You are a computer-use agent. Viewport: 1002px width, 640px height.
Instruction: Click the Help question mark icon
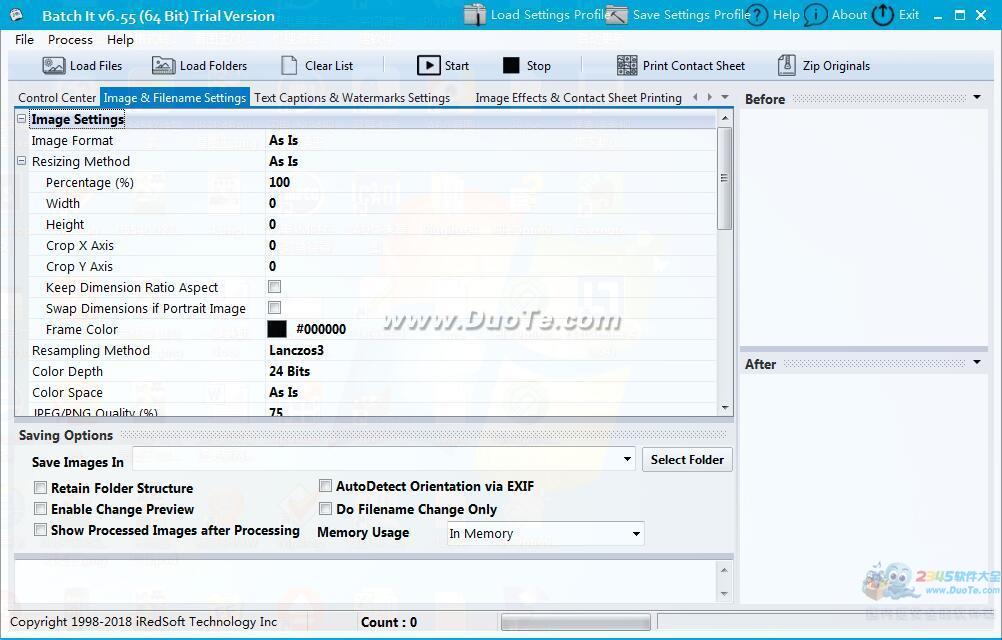point(757,15)
